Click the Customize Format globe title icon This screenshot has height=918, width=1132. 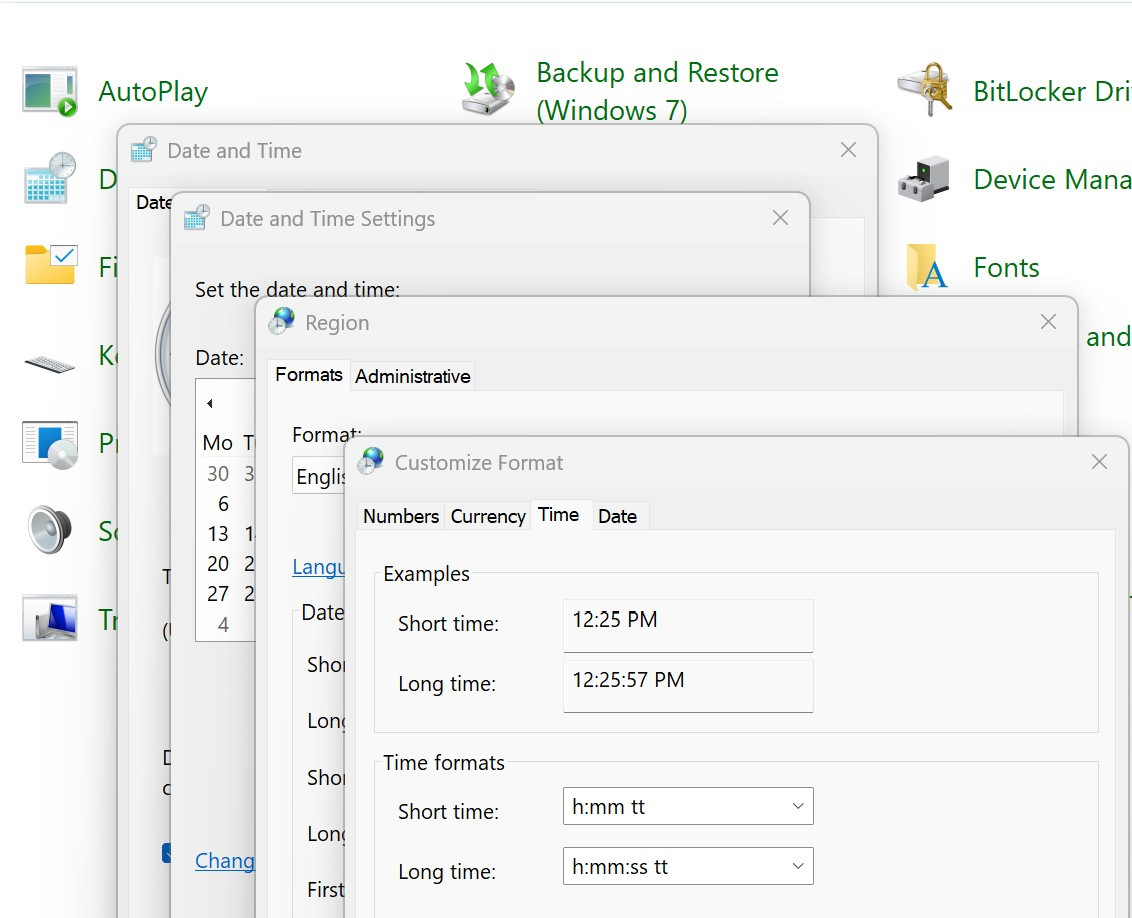pos(371,461)
